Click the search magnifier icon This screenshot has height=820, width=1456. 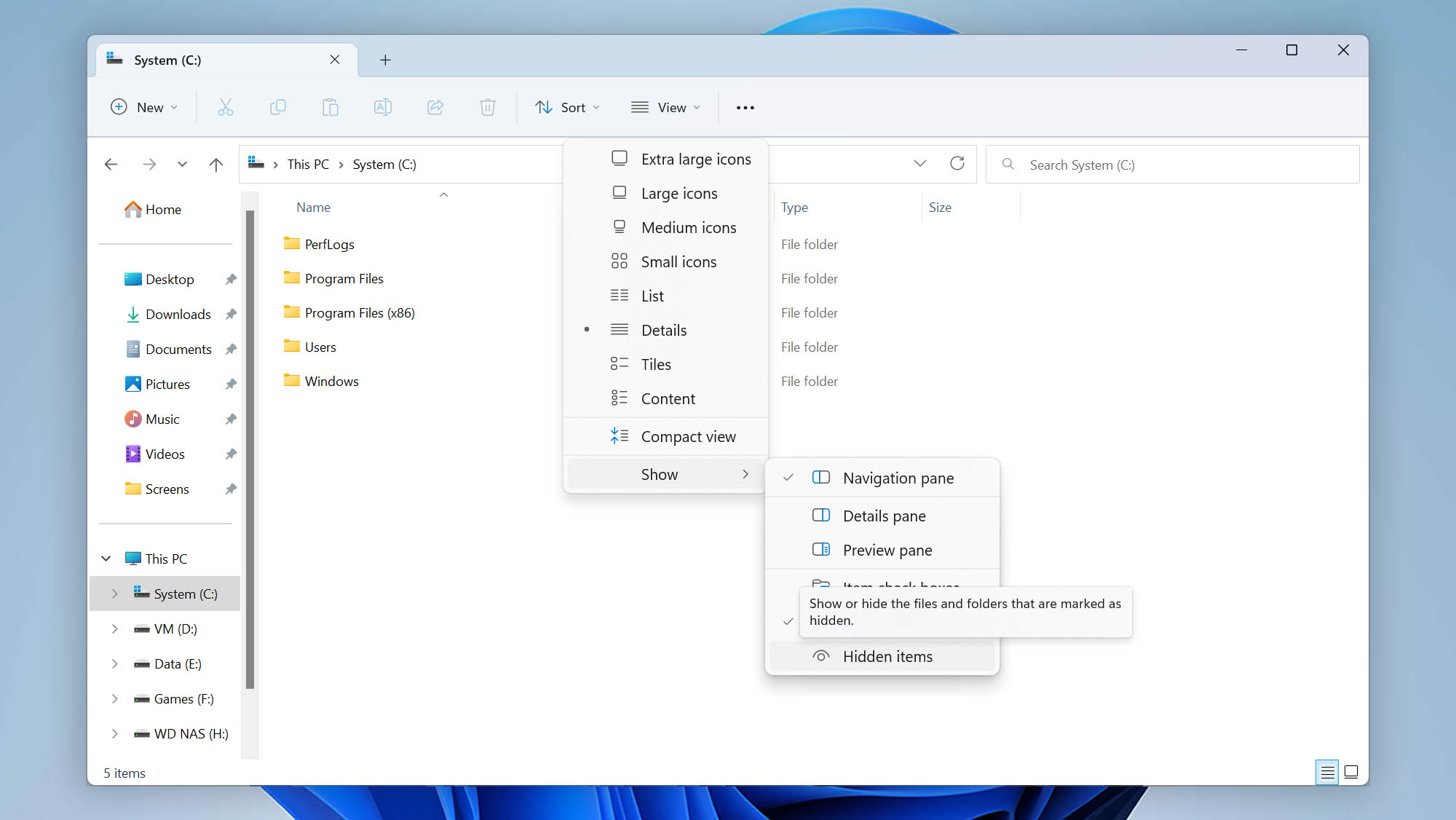pyautogui.click(x=1008, y=165)
